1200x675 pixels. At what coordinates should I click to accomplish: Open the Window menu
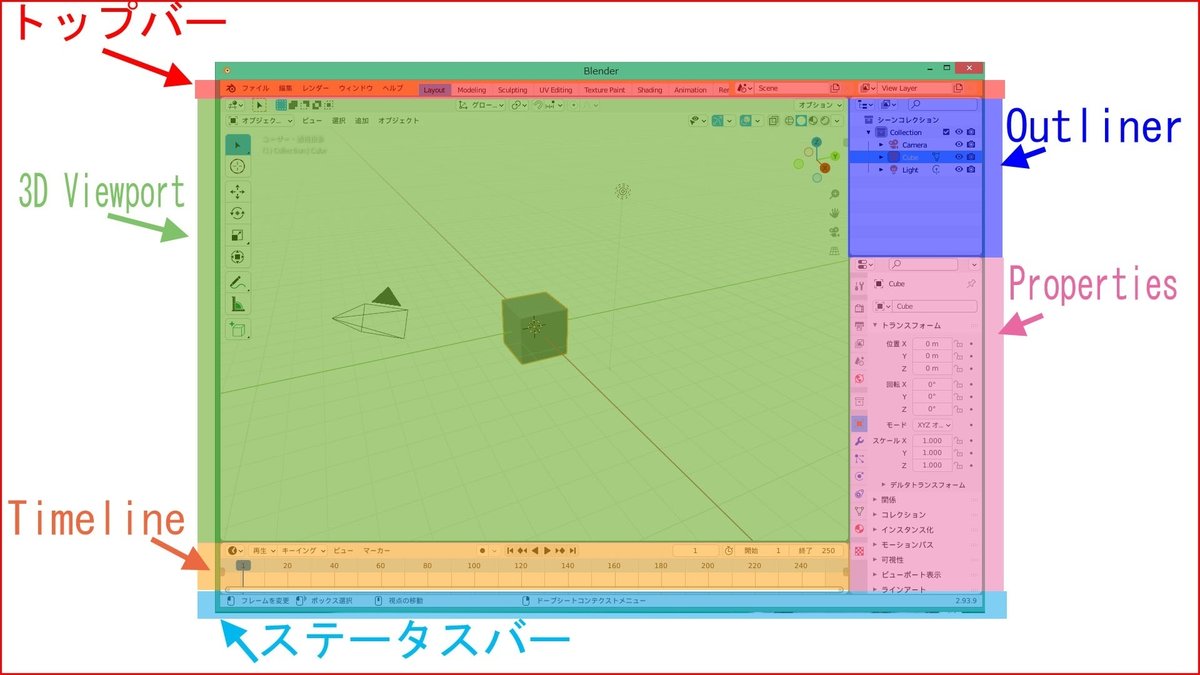[355, 89]
